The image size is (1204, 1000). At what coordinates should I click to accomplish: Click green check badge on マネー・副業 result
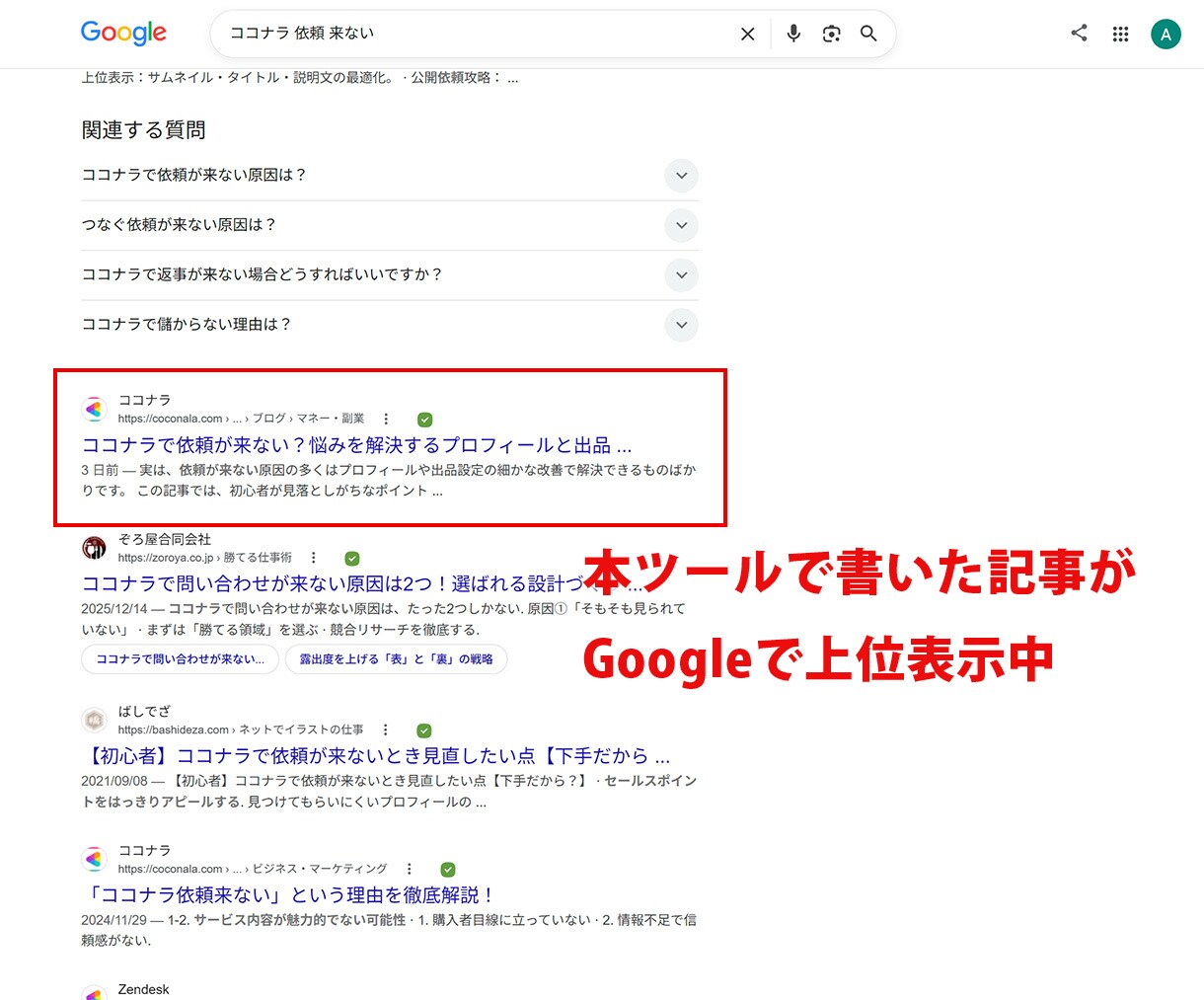click(x=424, y=420)
